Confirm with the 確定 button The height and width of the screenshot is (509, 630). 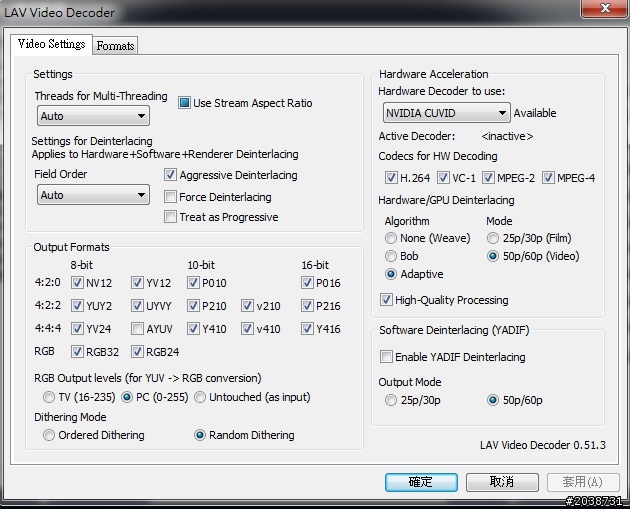click(x=421, y=482)
